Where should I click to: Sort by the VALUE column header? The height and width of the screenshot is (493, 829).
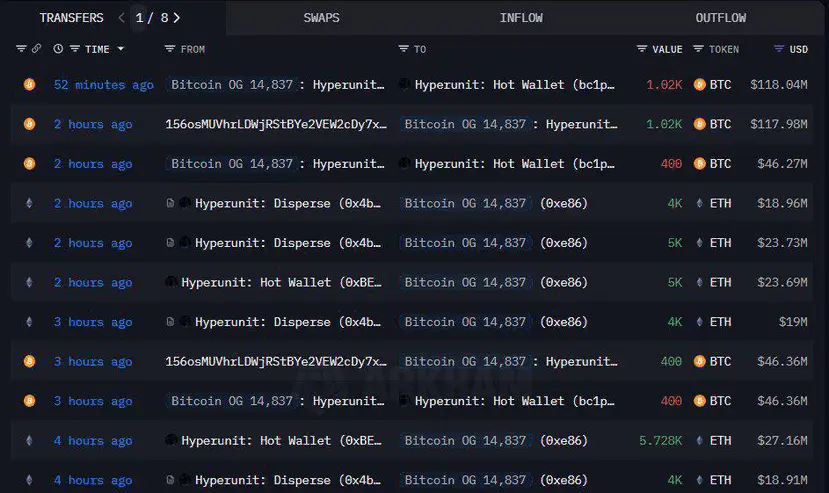667,49
